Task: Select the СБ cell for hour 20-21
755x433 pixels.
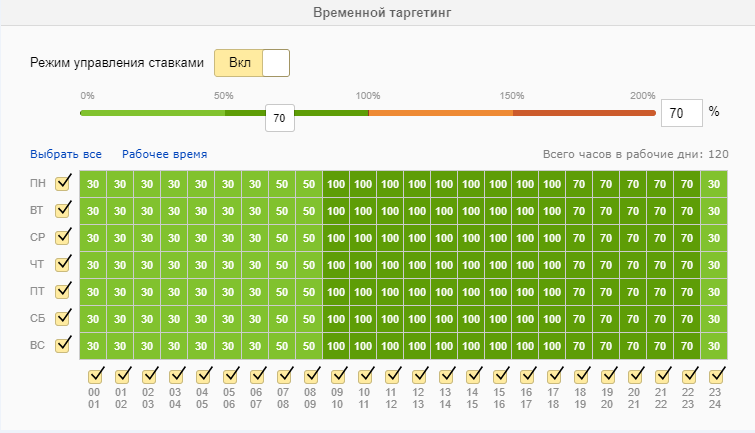Action: click(632, 319)
